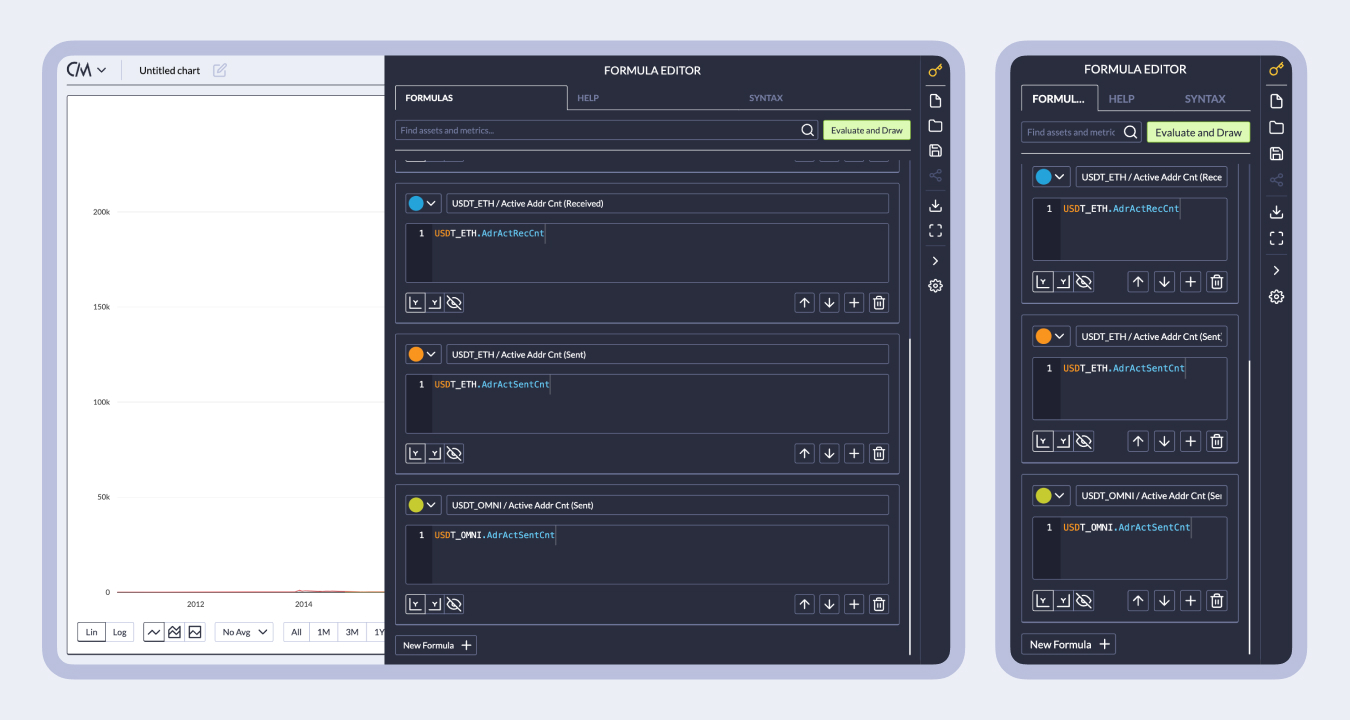
Task: Delete the USDT_OMNI formula with the trash icon
Action: 878,603
